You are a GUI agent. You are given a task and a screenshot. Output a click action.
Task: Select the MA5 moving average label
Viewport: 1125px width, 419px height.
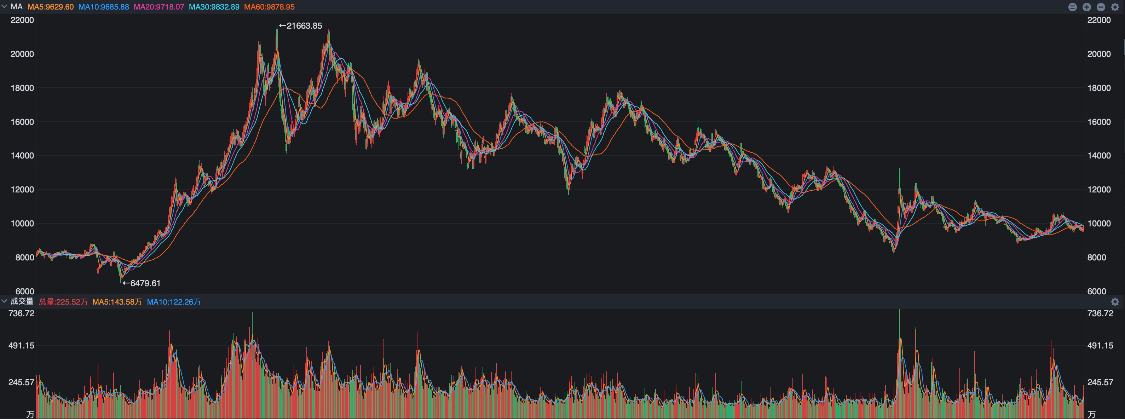(51, 7)
